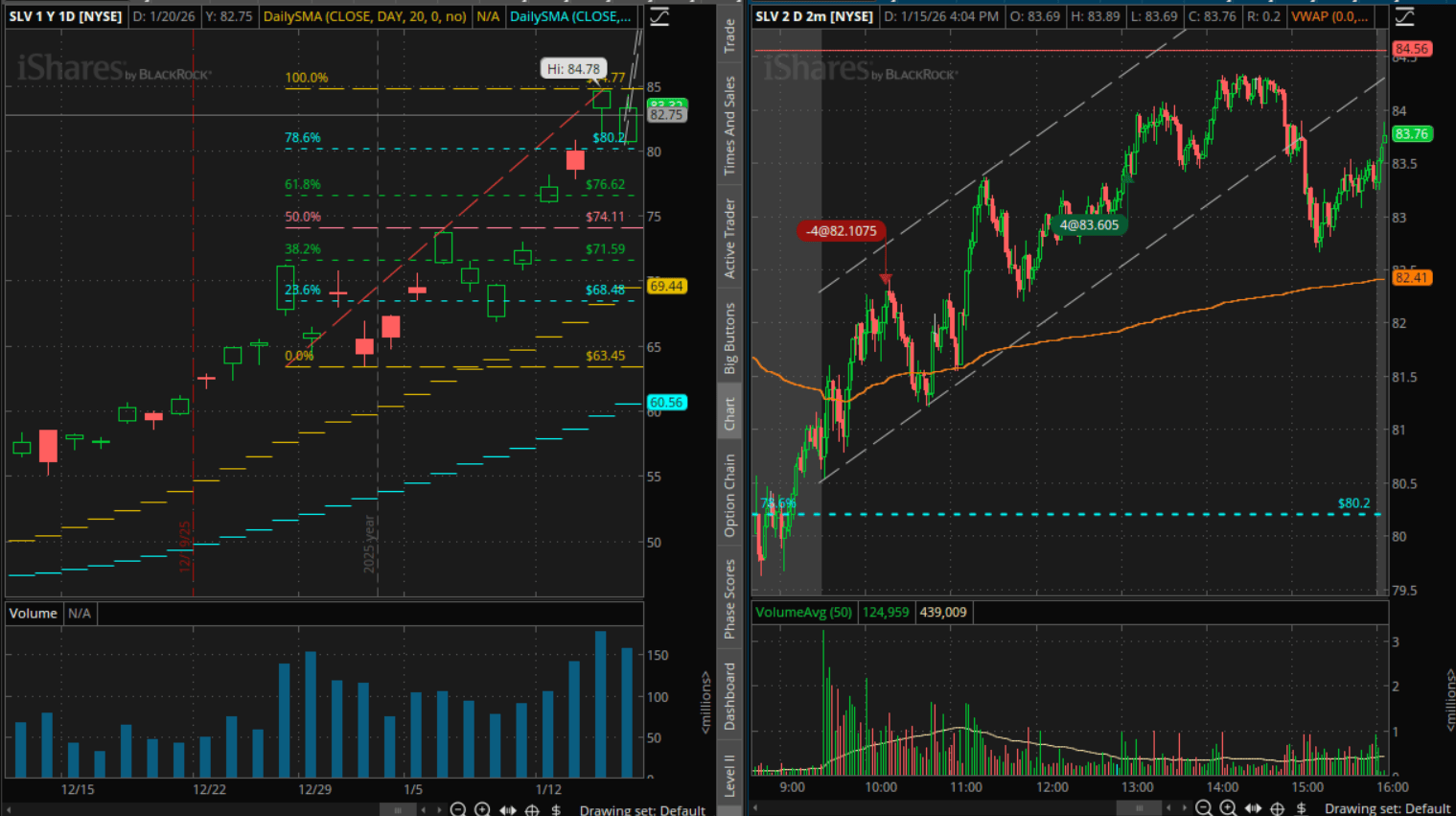
Task: Click the red -4@82.1075 sell order bubble
Action: (x=842, y=230)
